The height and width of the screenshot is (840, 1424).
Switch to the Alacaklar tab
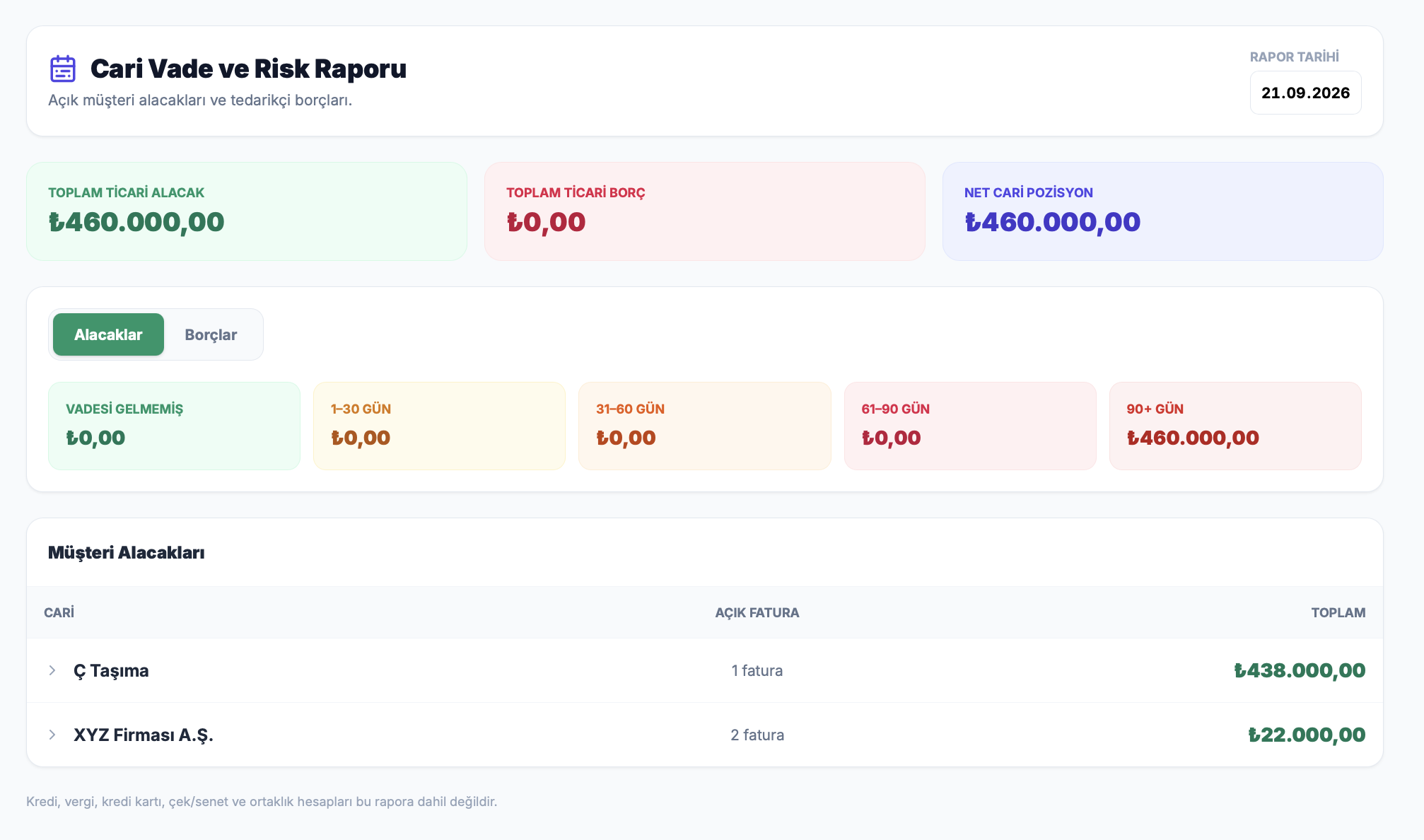108,334
